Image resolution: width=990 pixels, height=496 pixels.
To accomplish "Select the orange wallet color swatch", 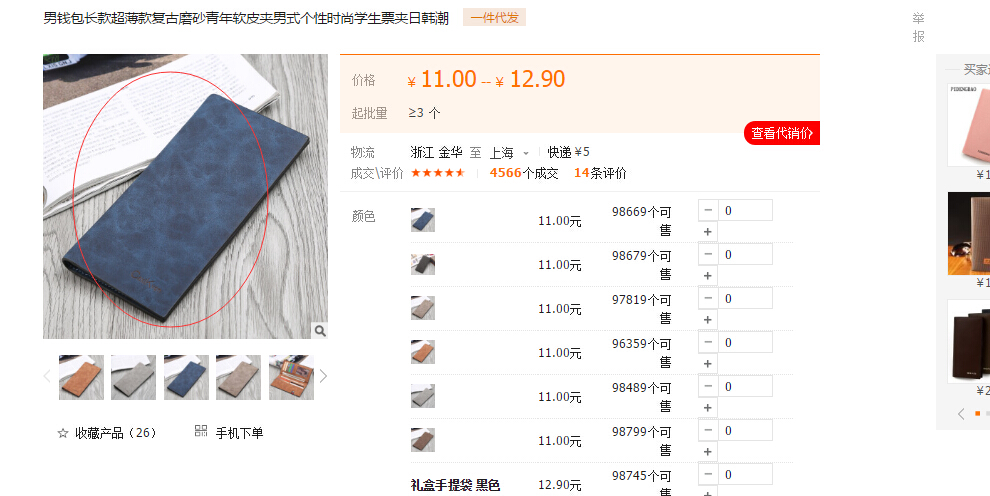I will [423, 352].
